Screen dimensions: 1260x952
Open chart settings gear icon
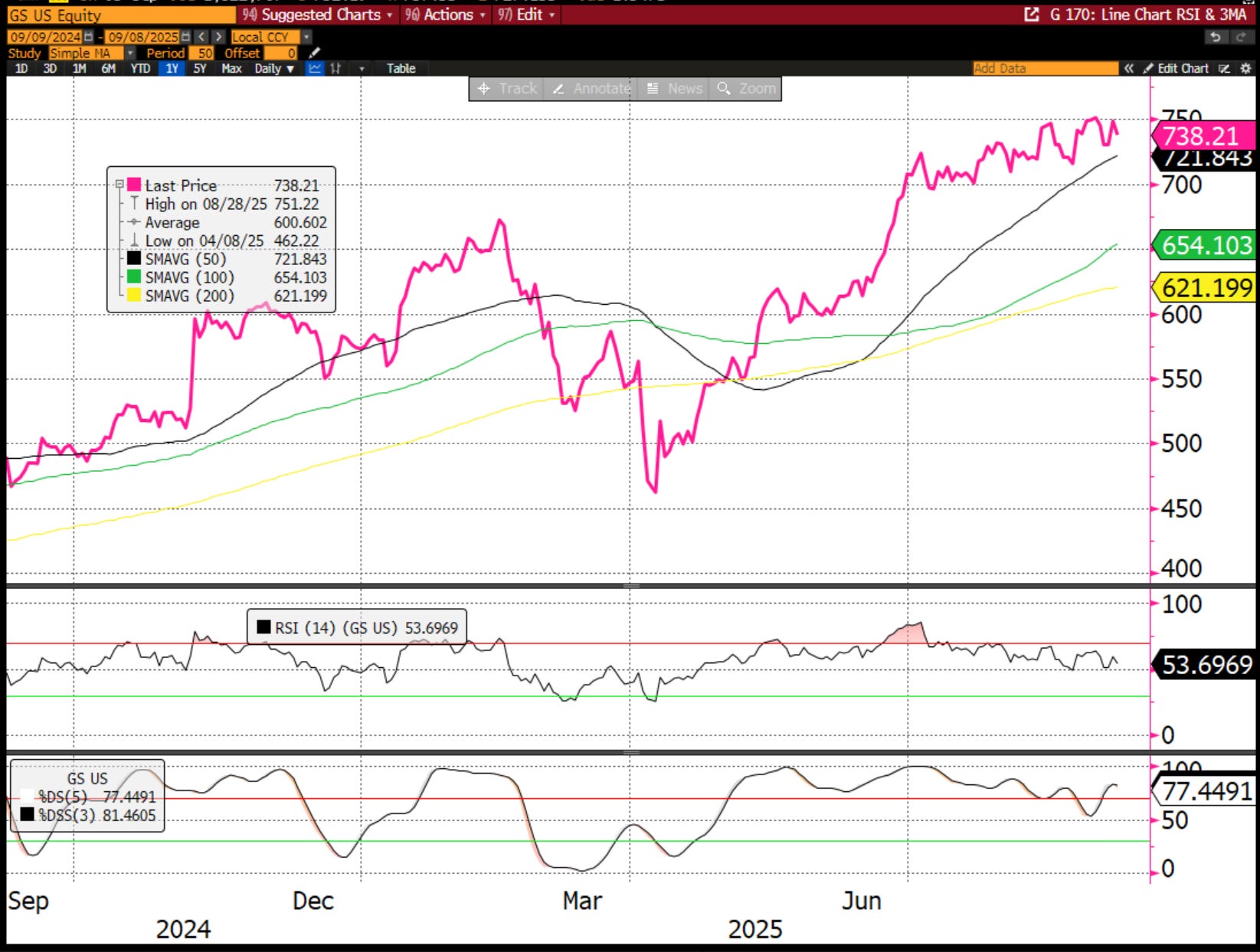pyautogui.click(x=1245, y=68)
